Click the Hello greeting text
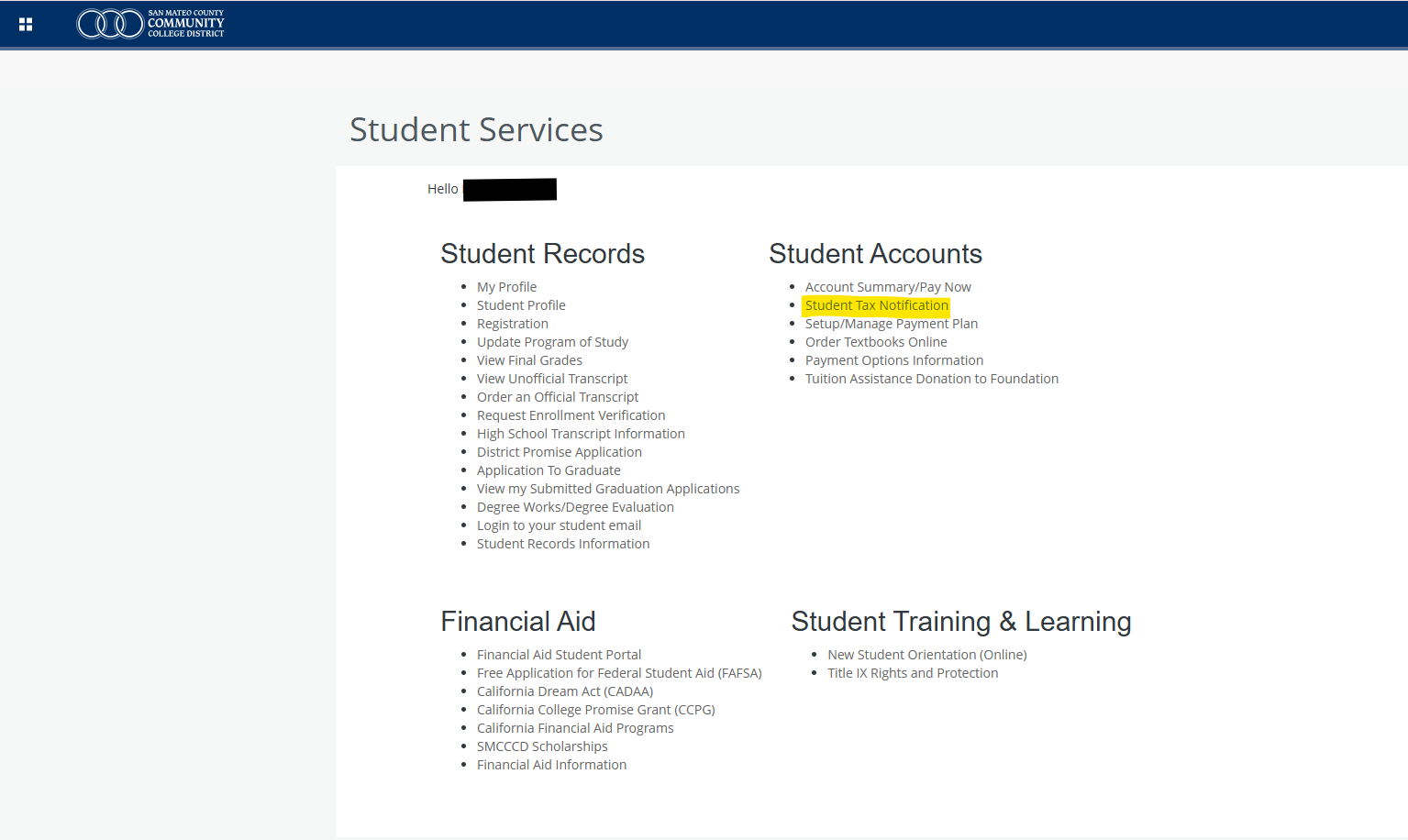Screen dimensions: 1408x840 tap(442, 189)
